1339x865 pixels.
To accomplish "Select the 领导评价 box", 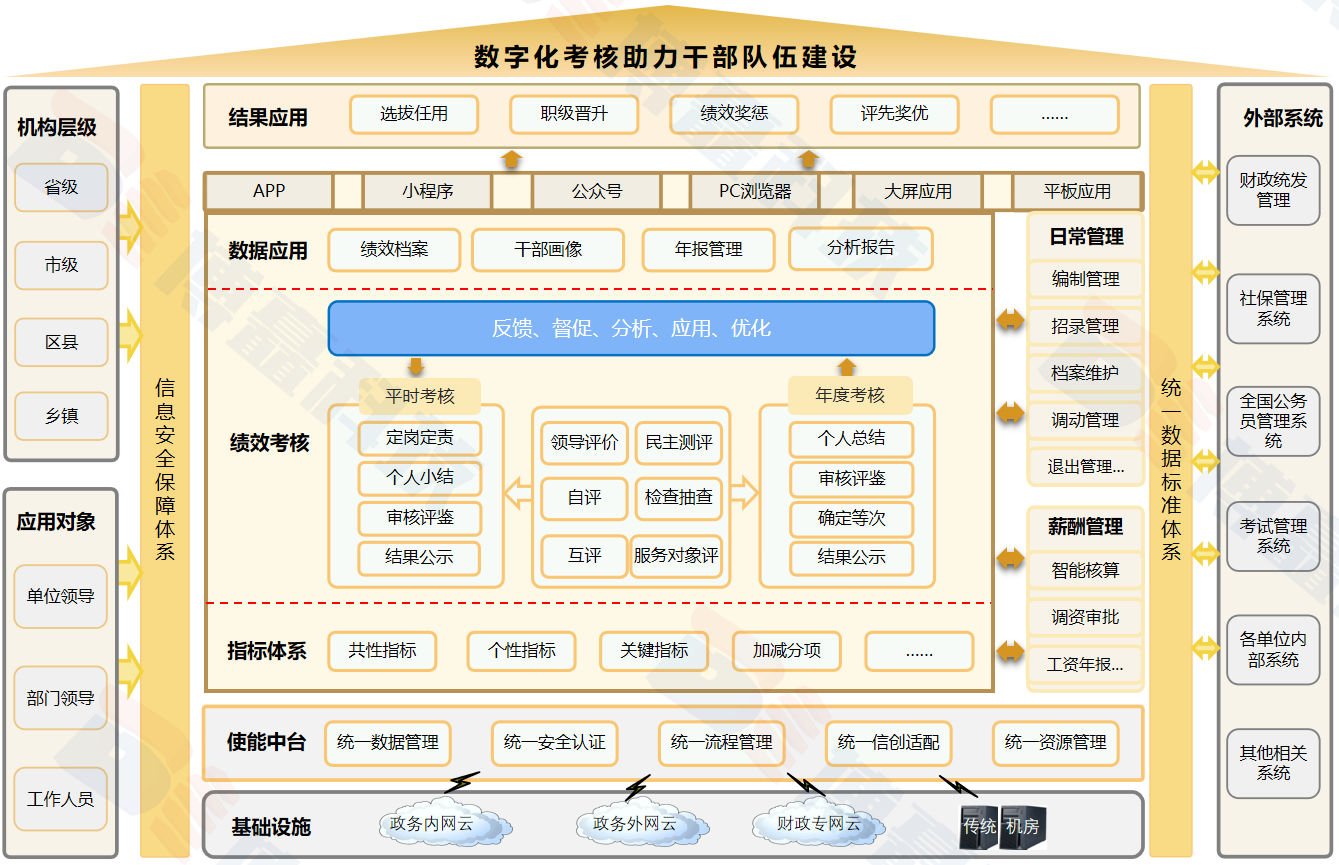I will tap(584, 442).
